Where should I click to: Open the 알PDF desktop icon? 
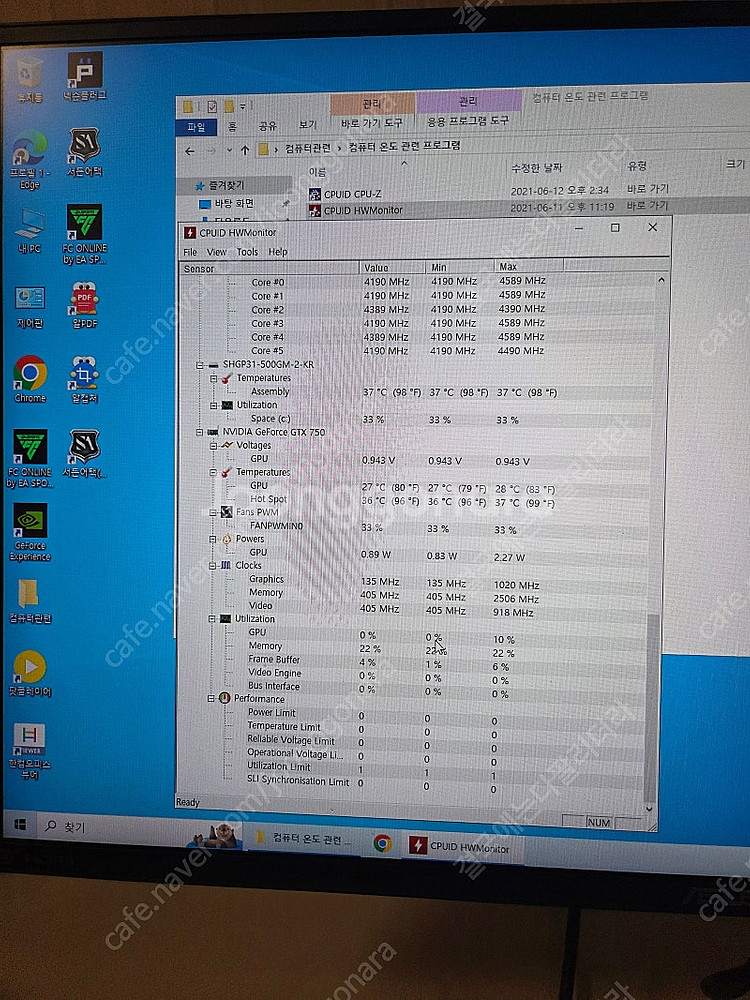[84, 300]
